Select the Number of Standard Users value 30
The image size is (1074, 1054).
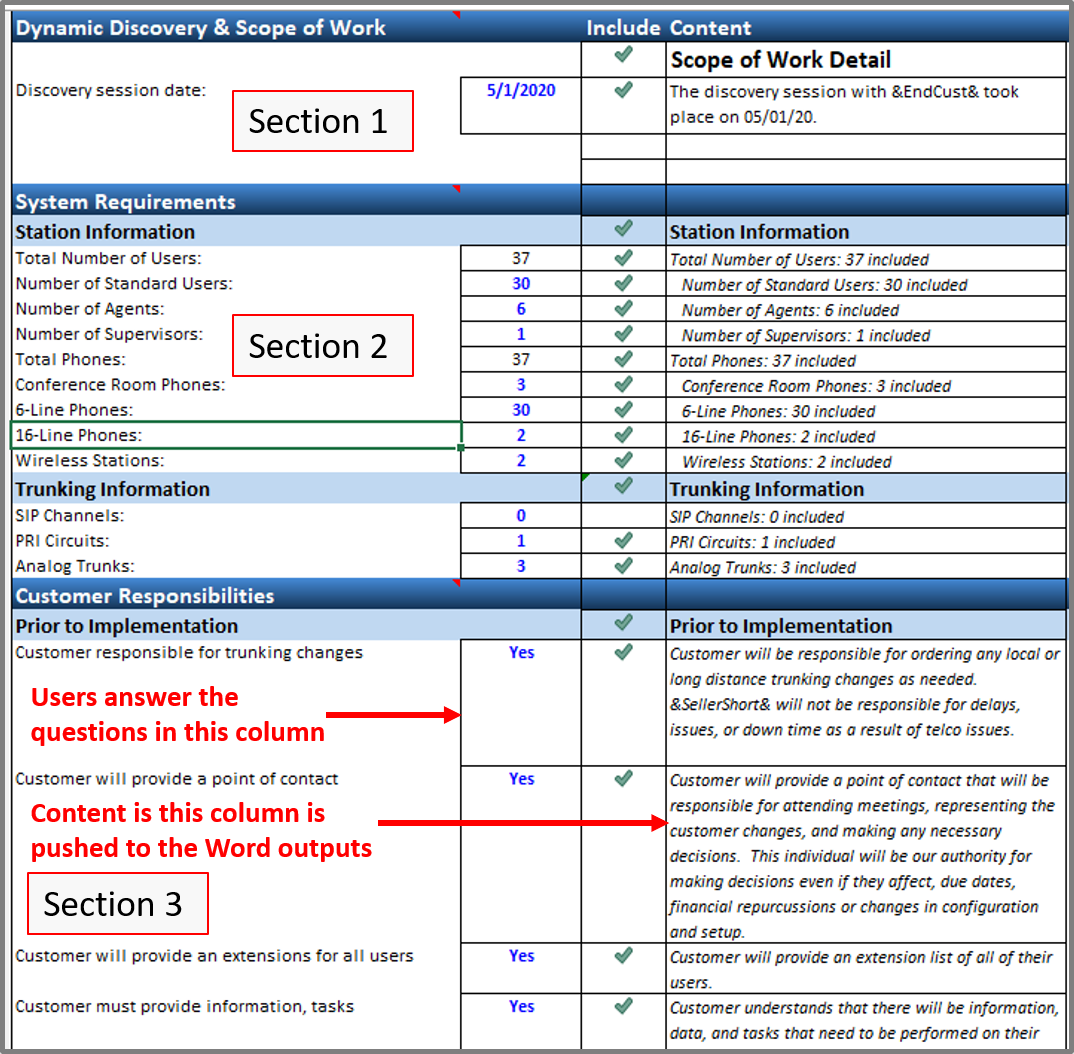pos(521,284)
